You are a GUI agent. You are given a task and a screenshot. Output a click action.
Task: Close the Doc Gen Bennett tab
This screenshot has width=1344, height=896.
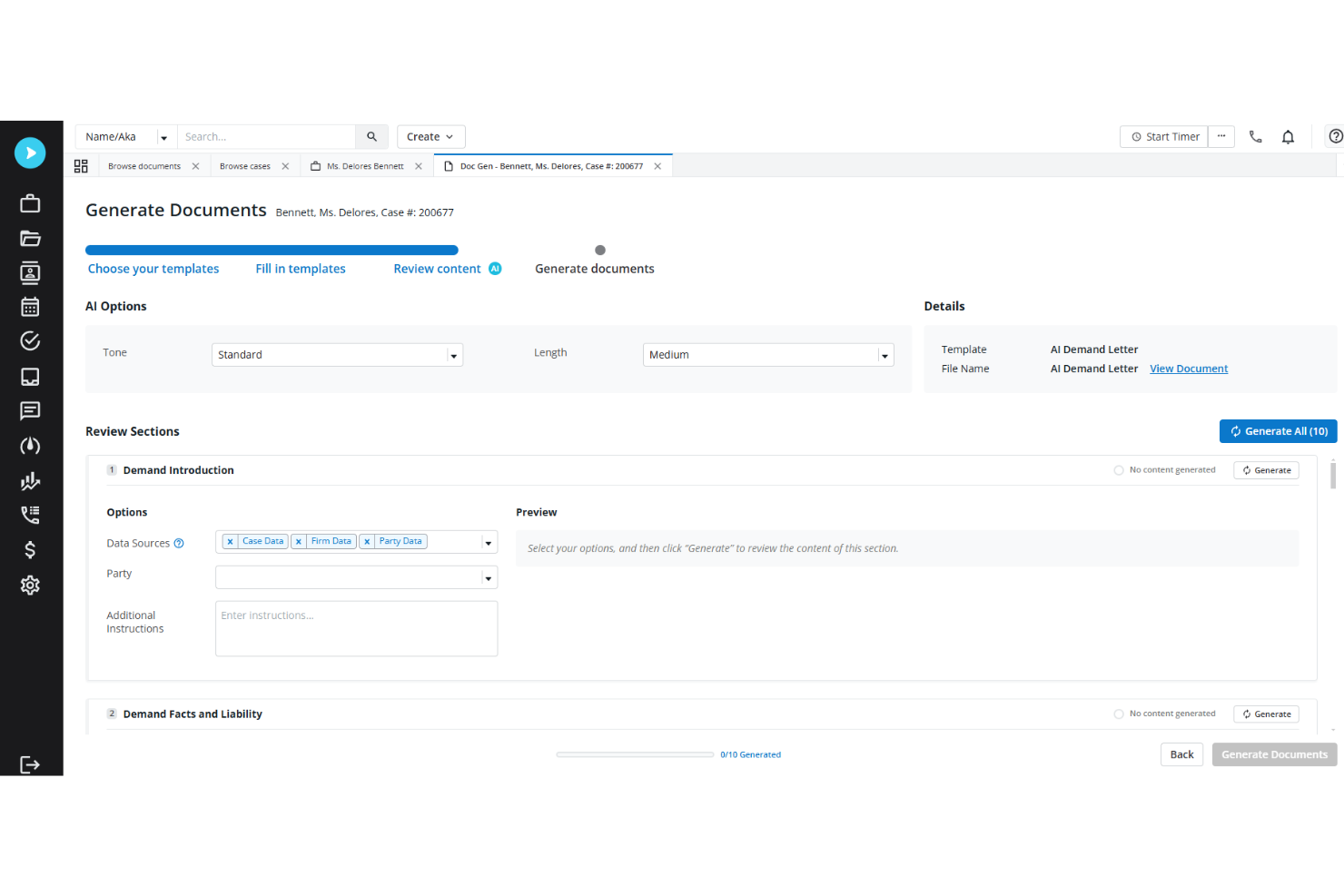click(657, 166)
